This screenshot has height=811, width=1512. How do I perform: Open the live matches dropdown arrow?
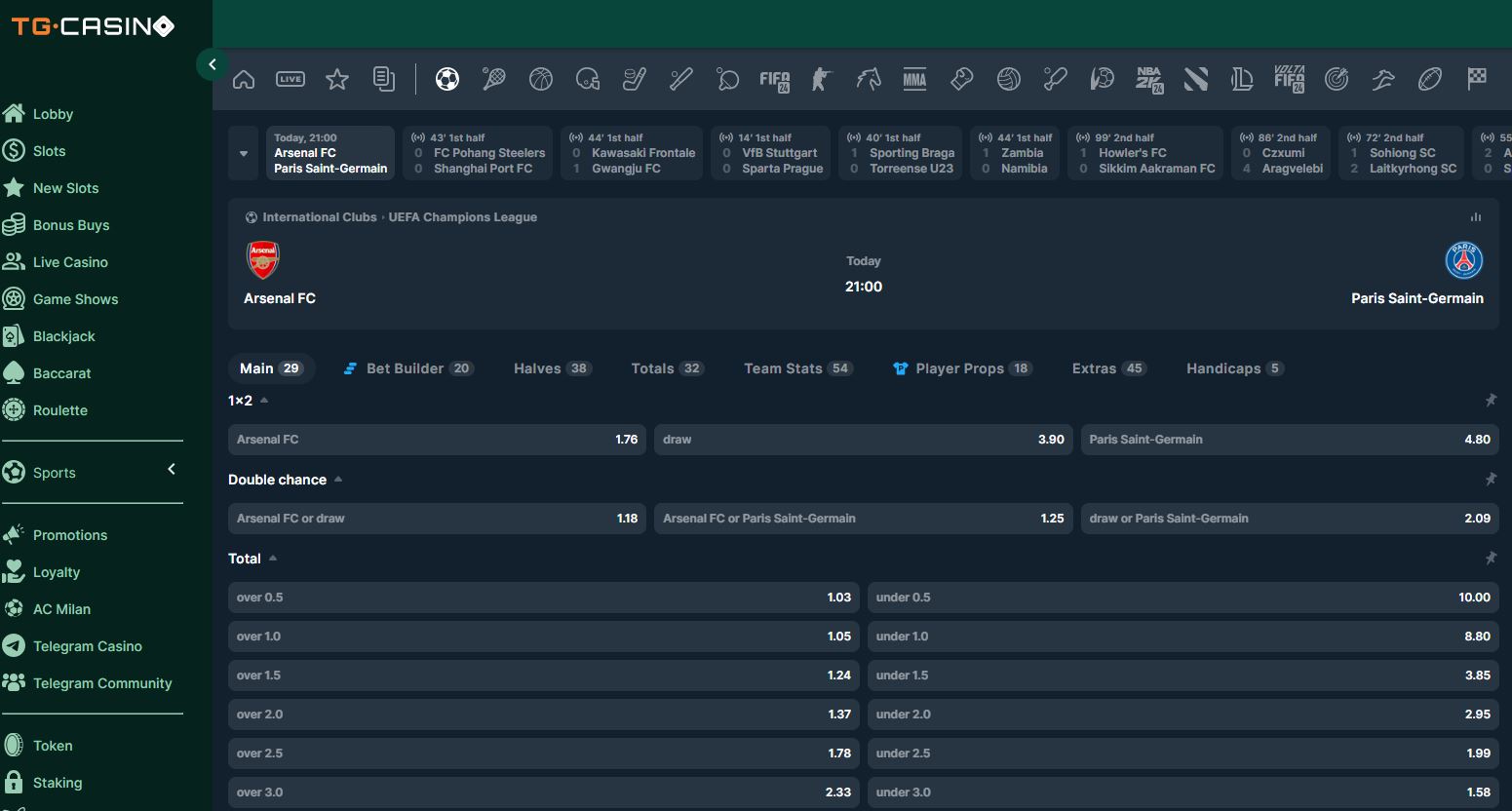(x=244, y=153)
